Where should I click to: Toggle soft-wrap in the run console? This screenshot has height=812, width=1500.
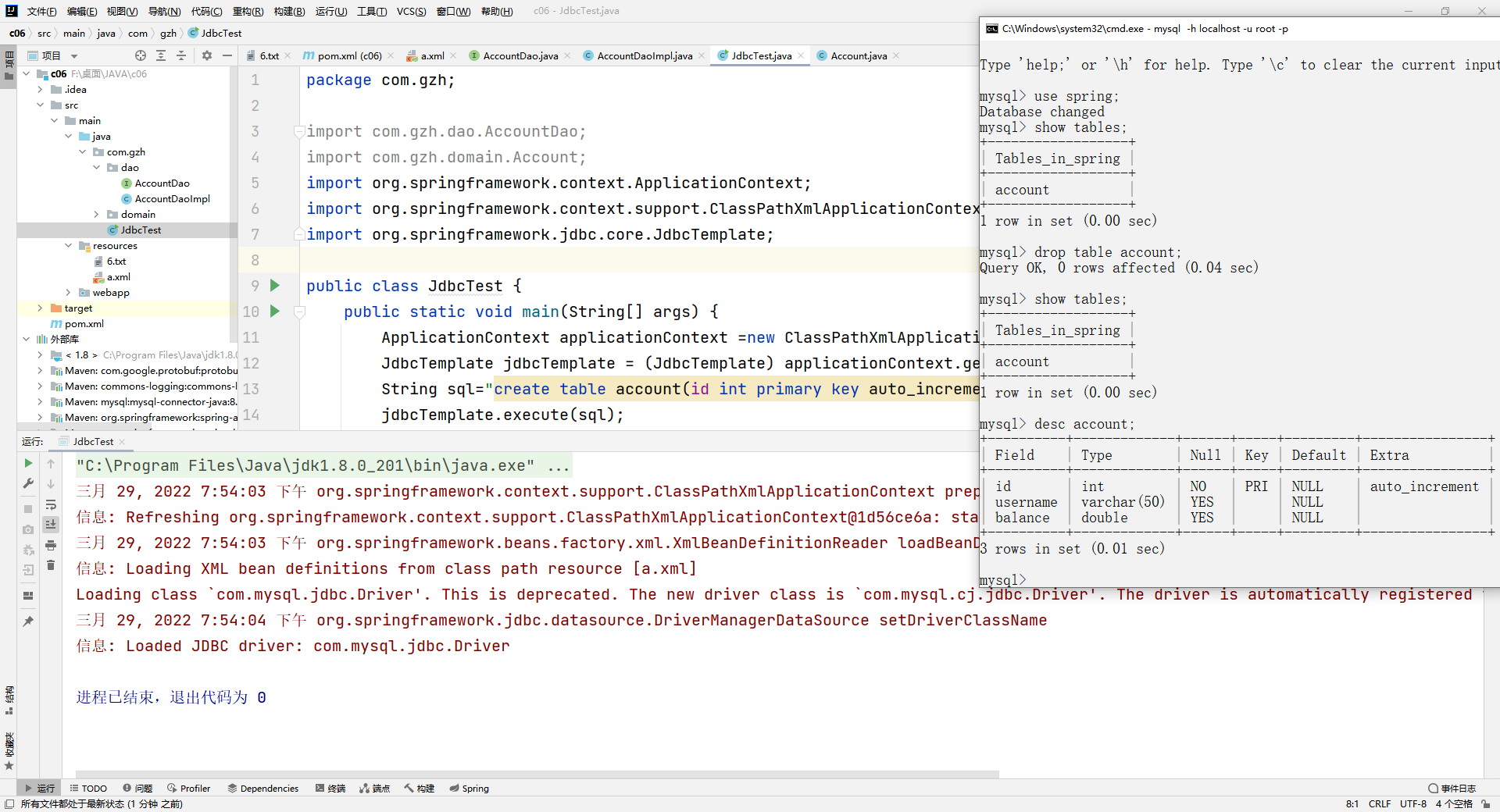pos(51,504)
